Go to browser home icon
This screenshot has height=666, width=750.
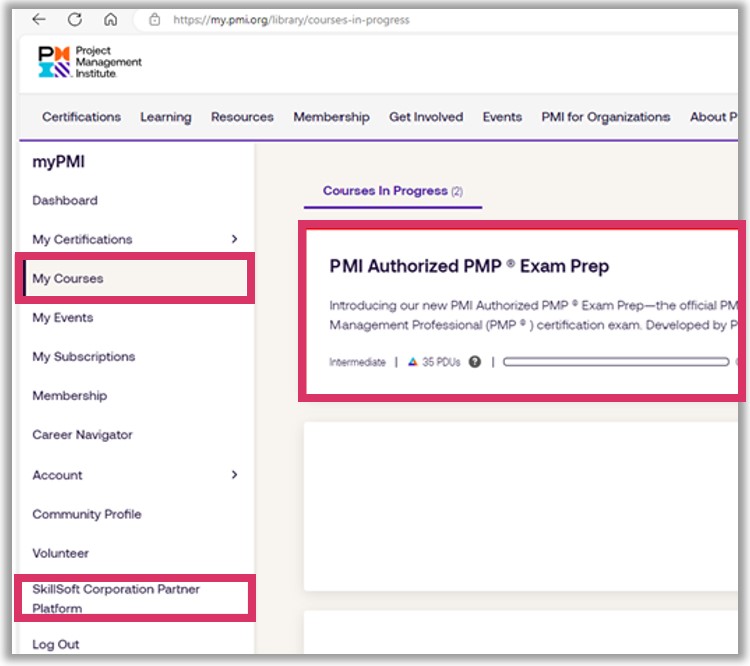(x=110, y=20)
